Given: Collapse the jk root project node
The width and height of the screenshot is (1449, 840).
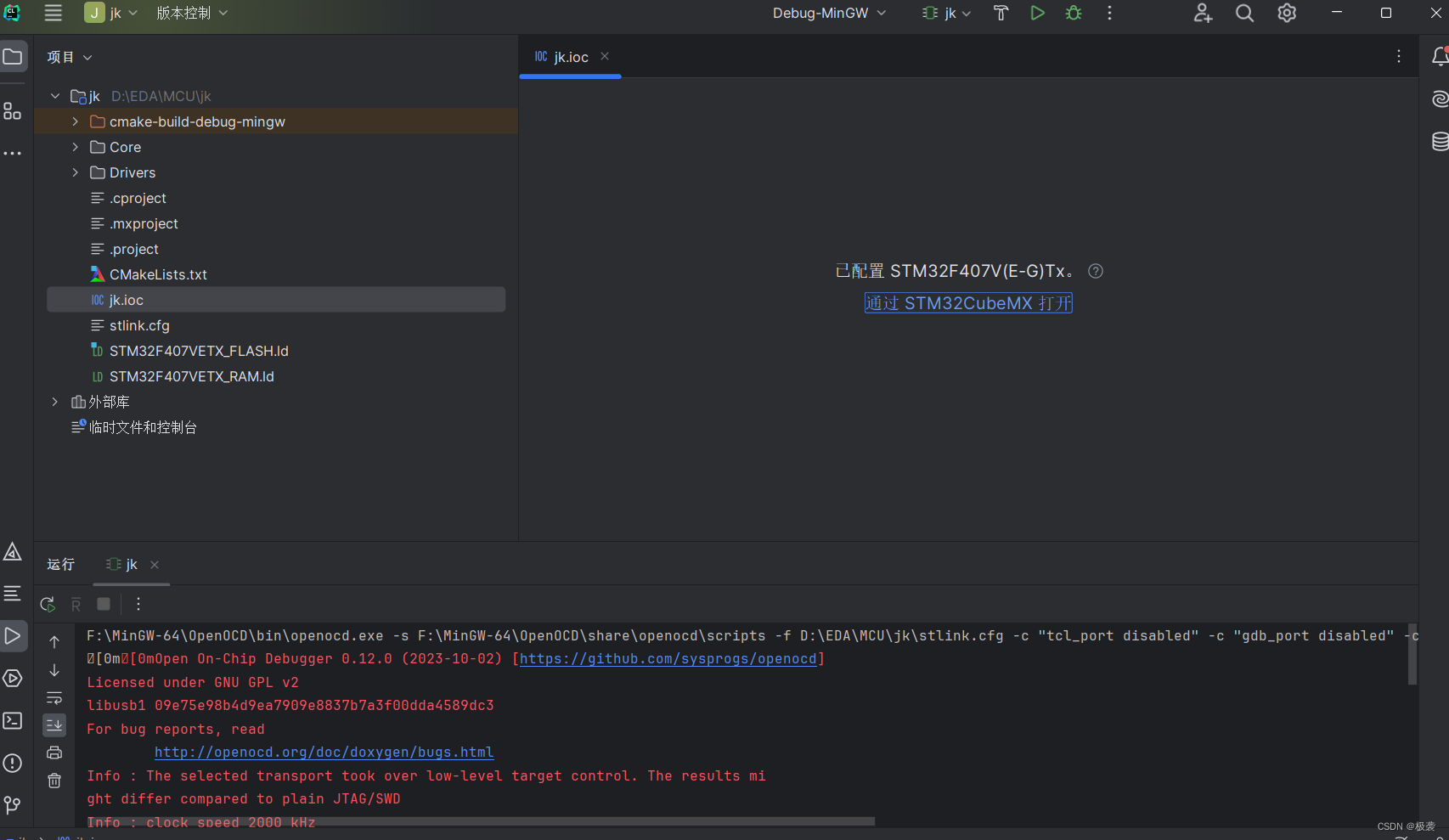Looking at the screenshot, I should point(55,96).
